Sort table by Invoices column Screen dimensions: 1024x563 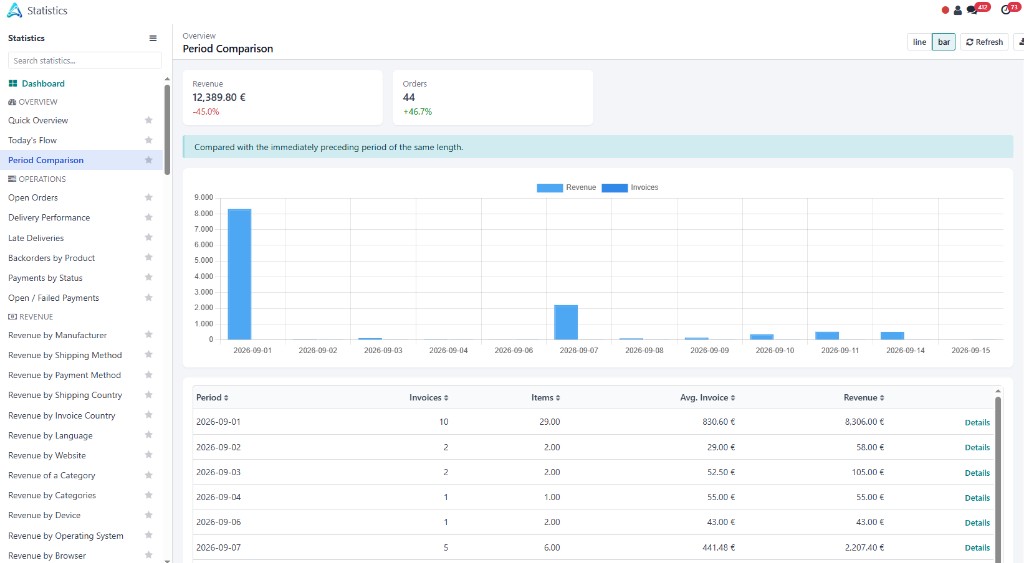pyautogui.click(x=428, y=397)
